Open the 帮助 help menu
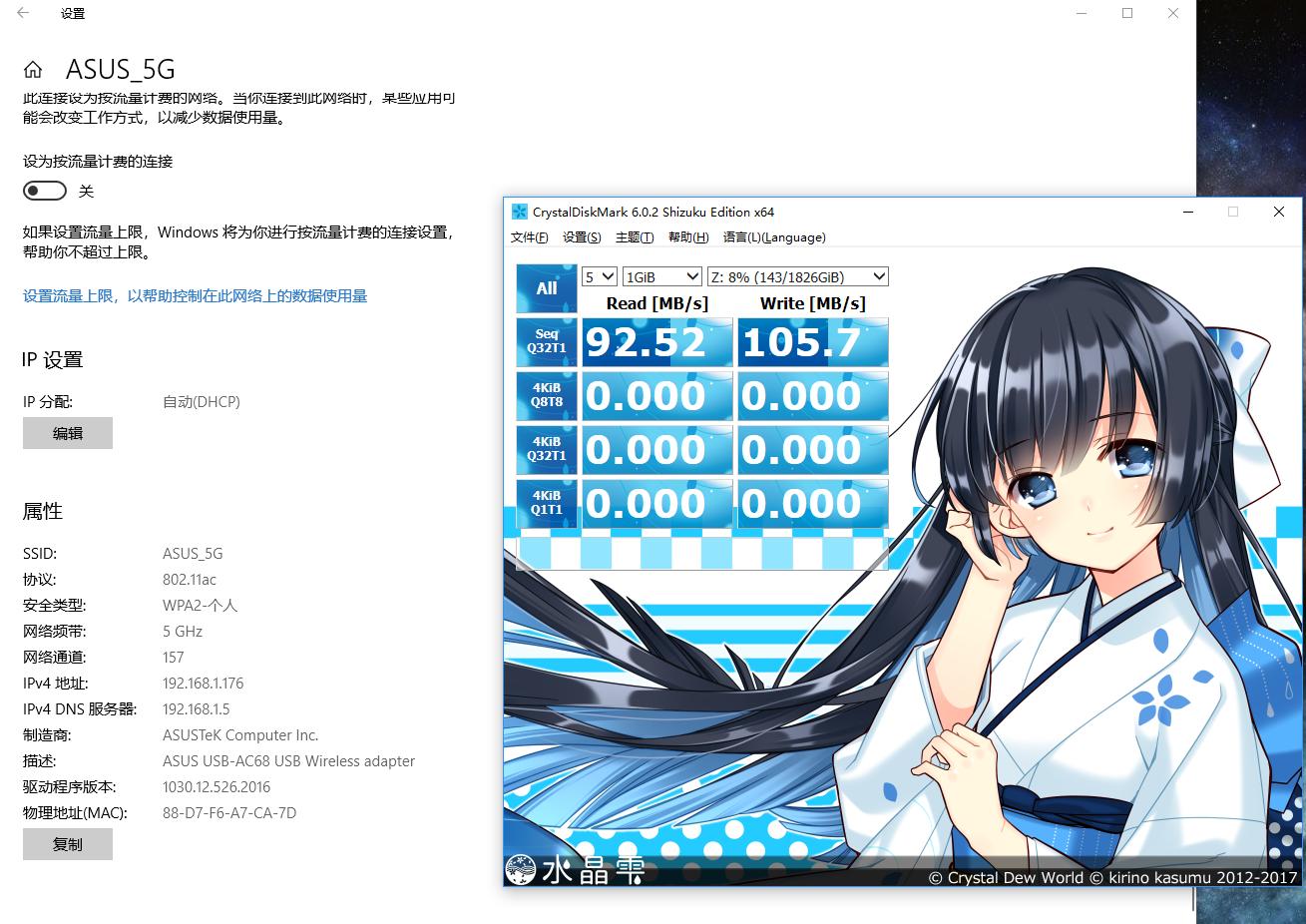The width and height of the screenshot is (1306, 924). point(687,237)
